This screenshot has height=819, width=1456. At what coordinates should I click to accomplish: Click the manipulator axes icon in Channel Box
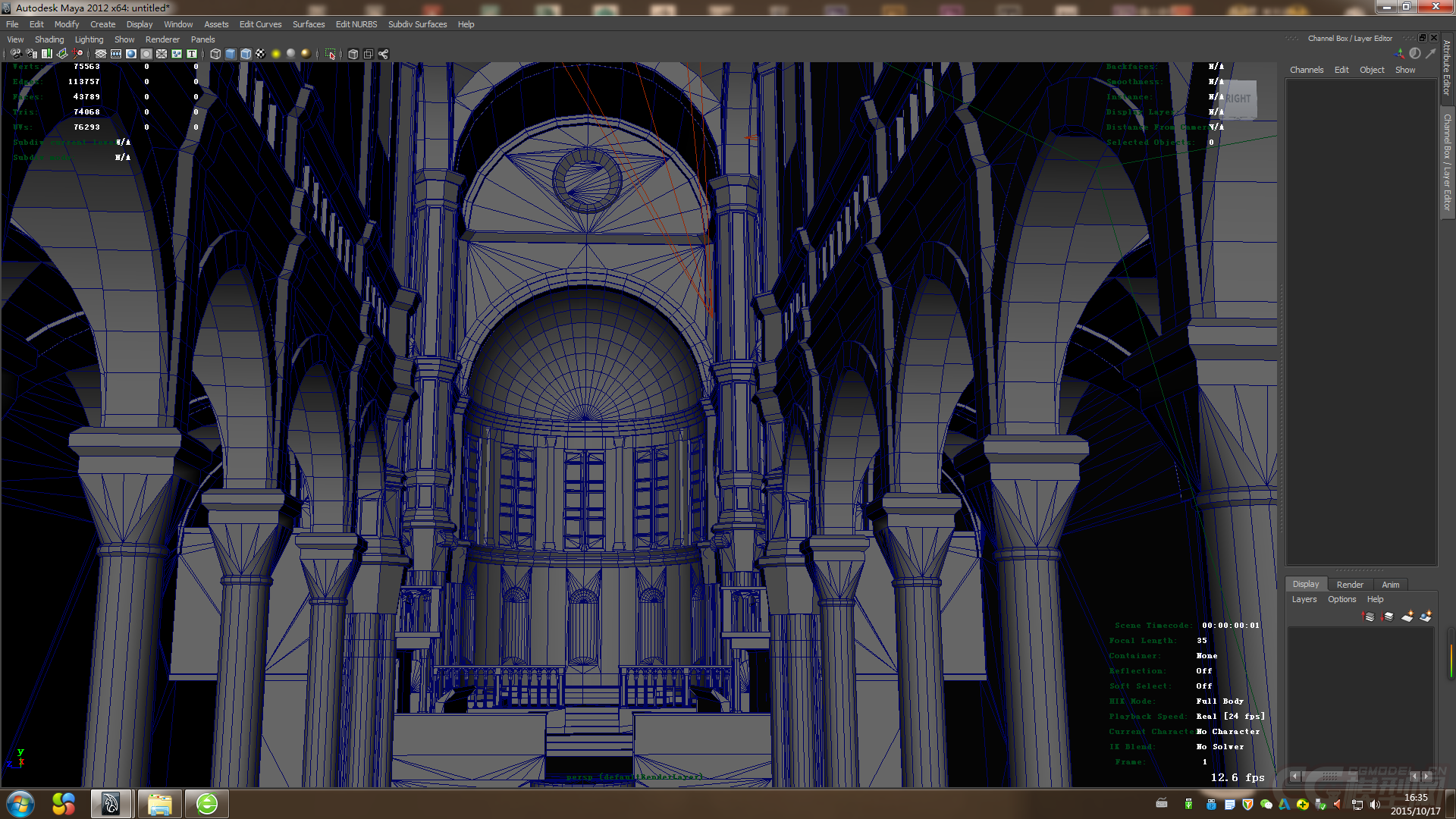coord(1399,54)
